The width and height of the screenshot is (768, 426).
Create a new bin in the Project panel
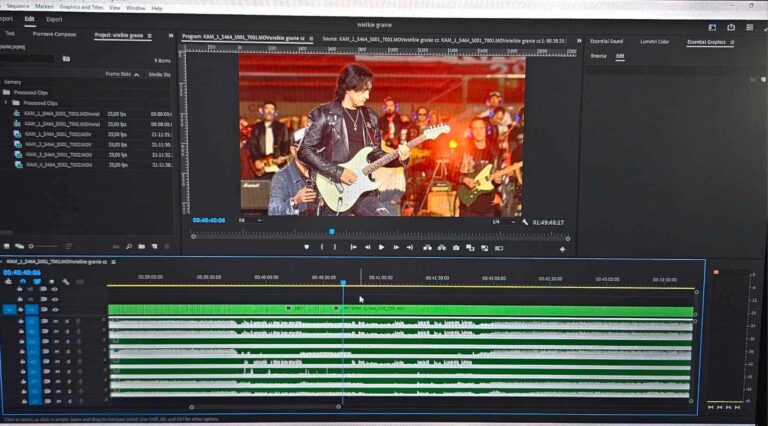[x=142, y=246]
